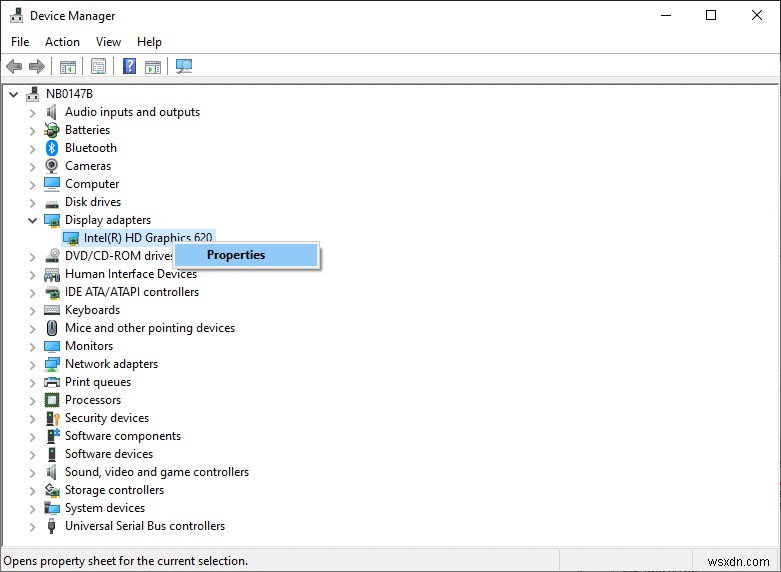Image resolution: width=781 pixels, height=572 pixels.
Task: Click the status bar text about property sheet
Action: click(x=126, y=561)
